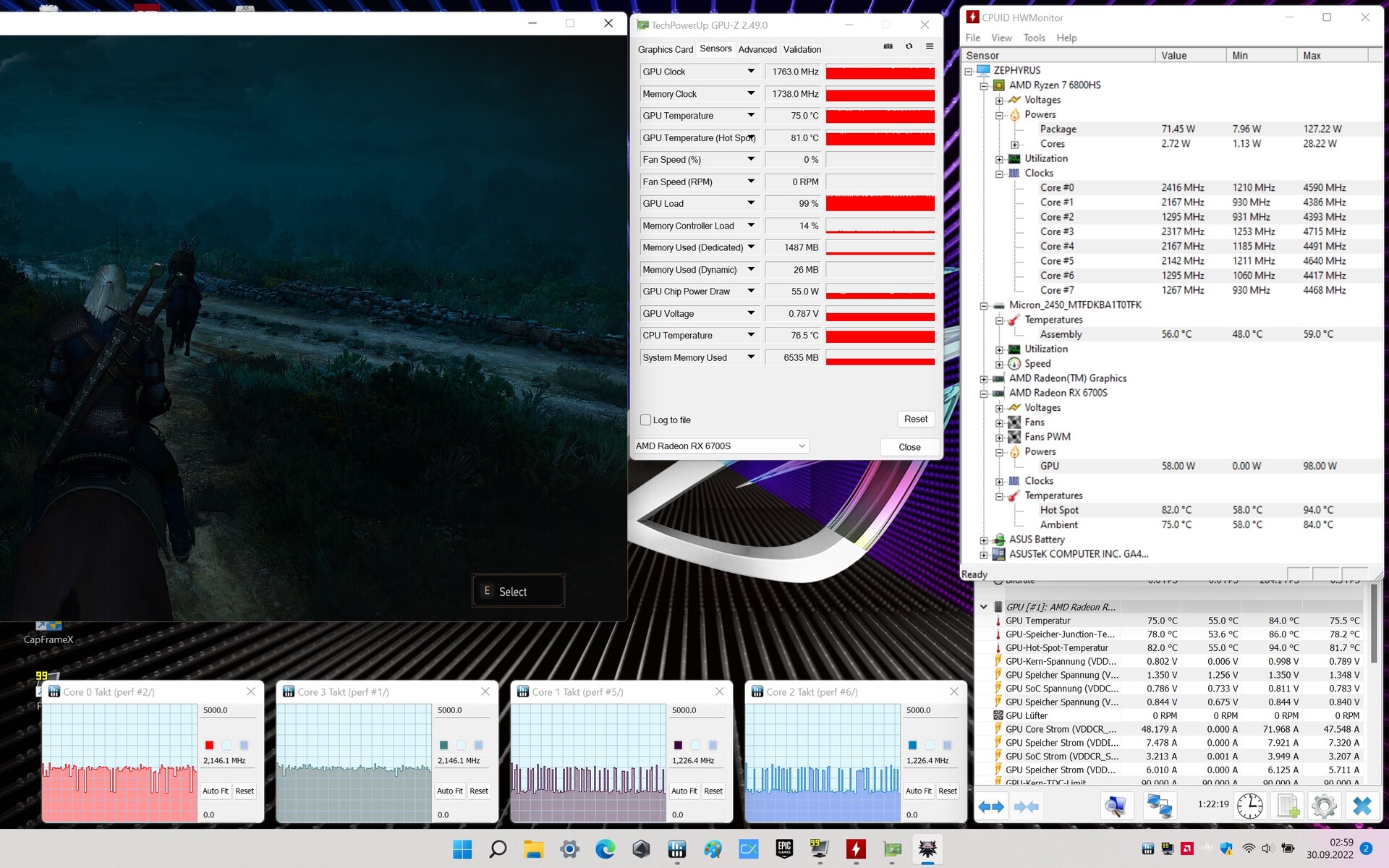
Task: Click GPU-Z screenshot camera icon
Action: coord(888,46)
